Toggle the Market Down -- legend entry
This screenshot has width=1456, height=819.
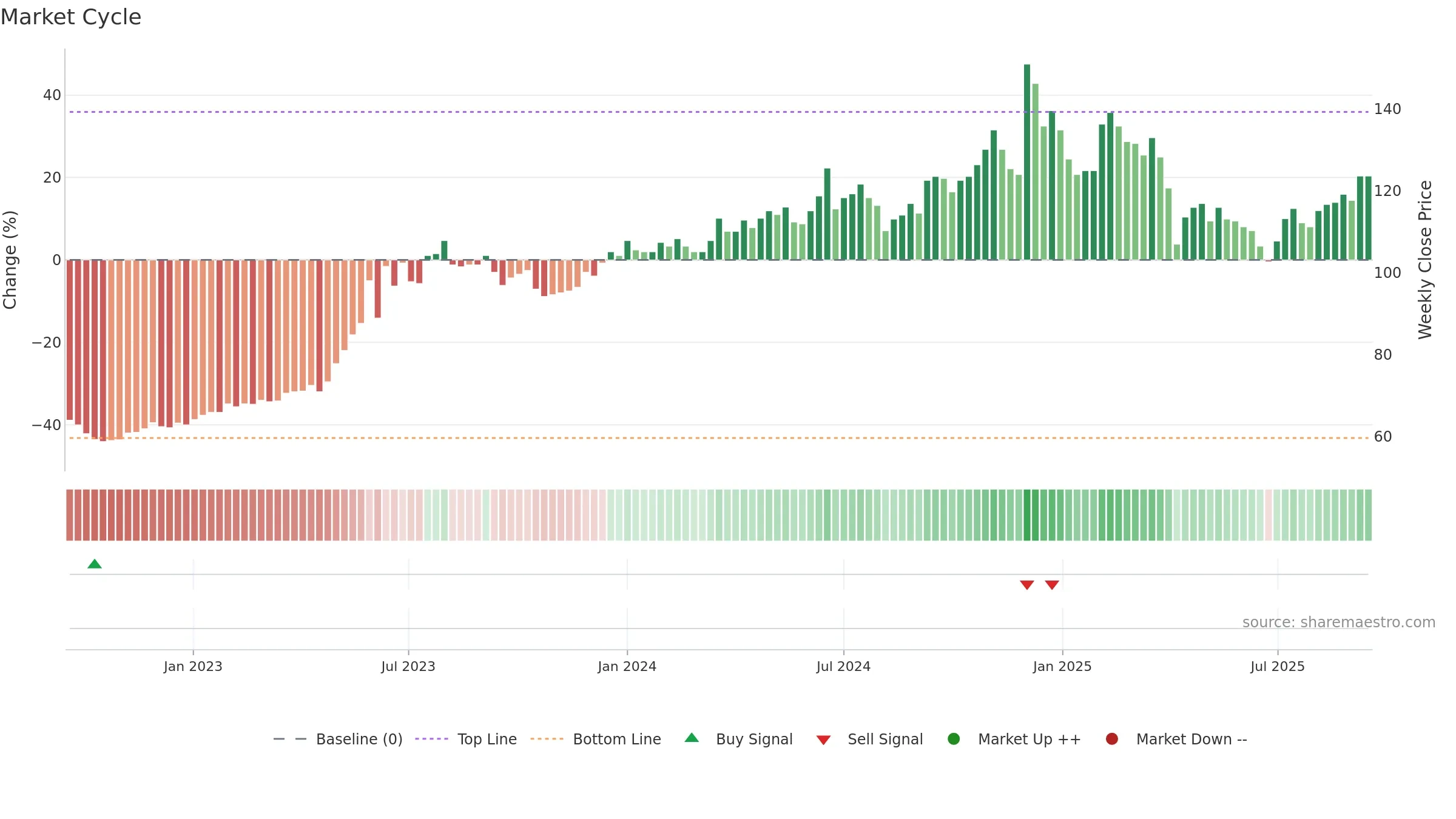1176,739
